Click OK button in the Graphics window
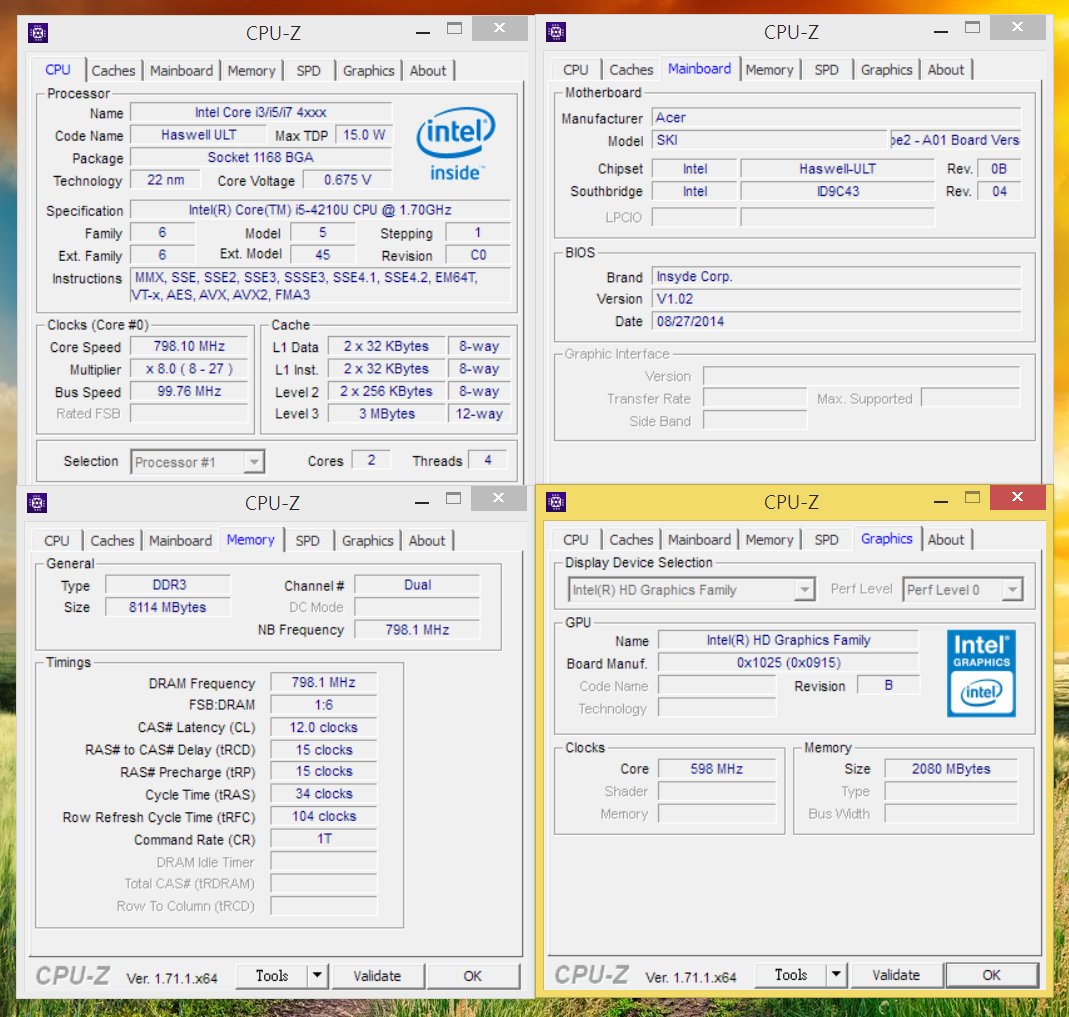The height and width of the screenshot is (1017, 1069). click(991, 975)
